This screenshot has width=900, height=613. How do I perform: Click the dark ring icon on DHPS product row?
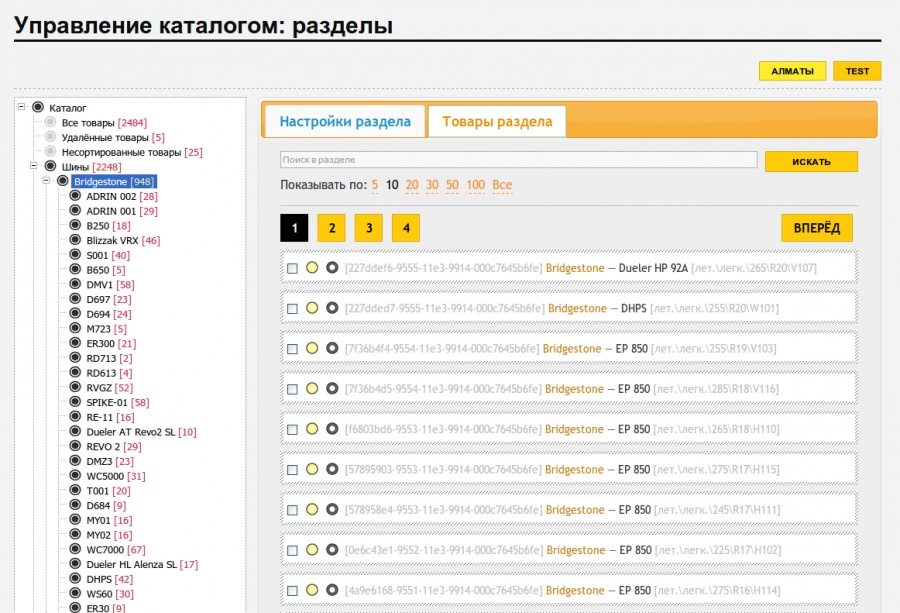pos(332,308)
